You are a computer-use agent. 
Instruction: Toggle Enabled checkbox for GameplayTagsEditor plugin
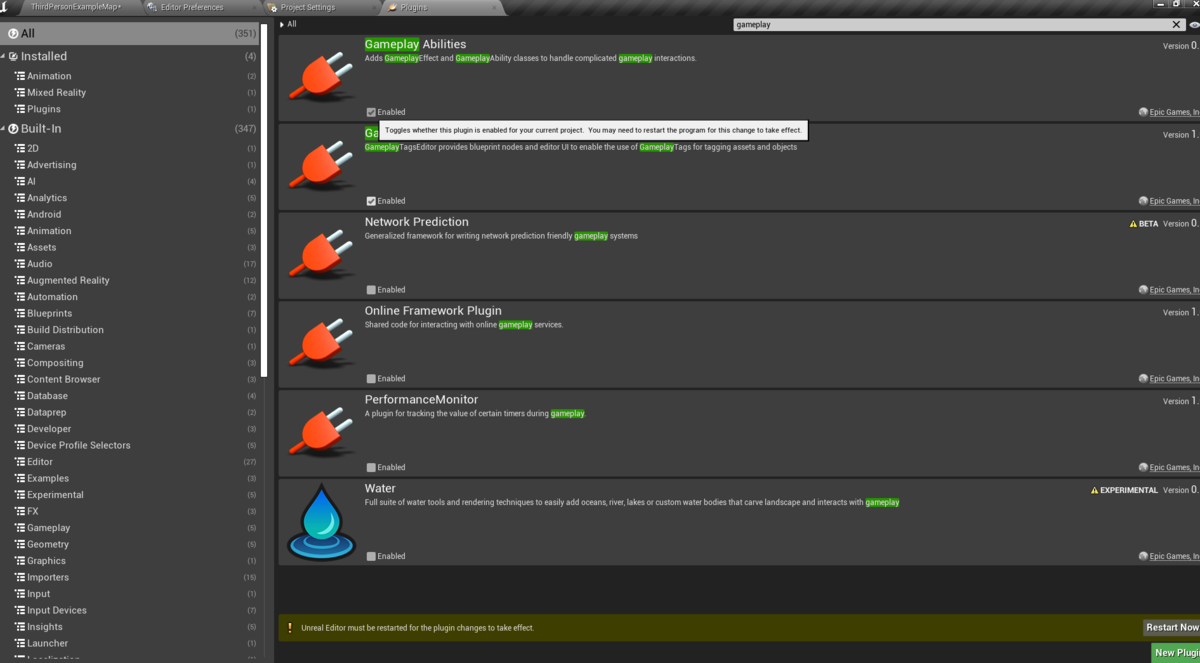coord(371,201)
